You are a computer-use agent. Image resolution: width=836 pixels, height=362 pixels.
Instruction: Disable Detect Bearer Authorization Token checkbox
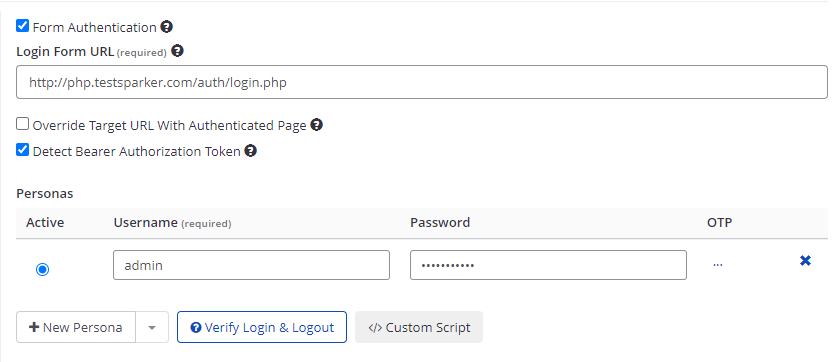pos(22,150)
